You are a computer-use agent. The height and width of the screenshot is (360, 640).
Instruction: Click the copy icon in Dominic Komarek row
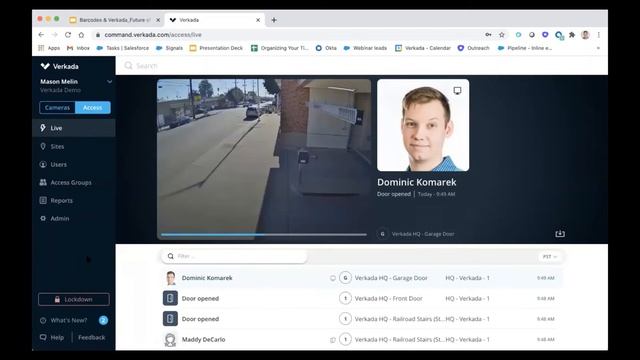(x=333, y=278)
